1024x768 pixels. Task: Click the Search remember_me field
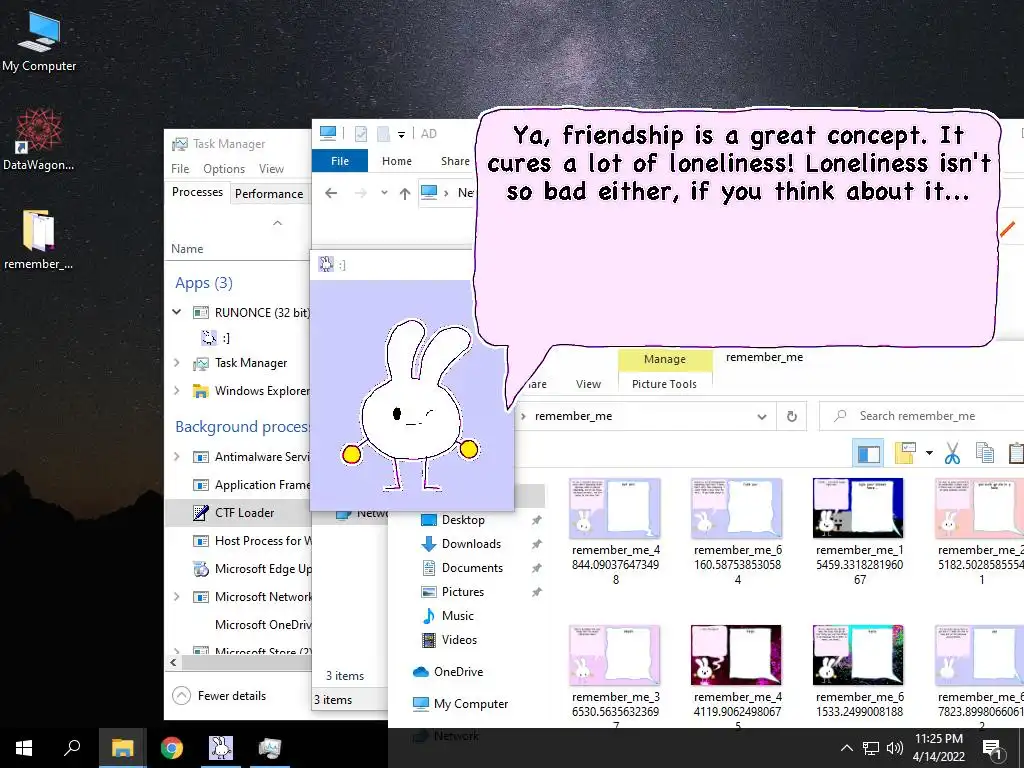point(921,416)
